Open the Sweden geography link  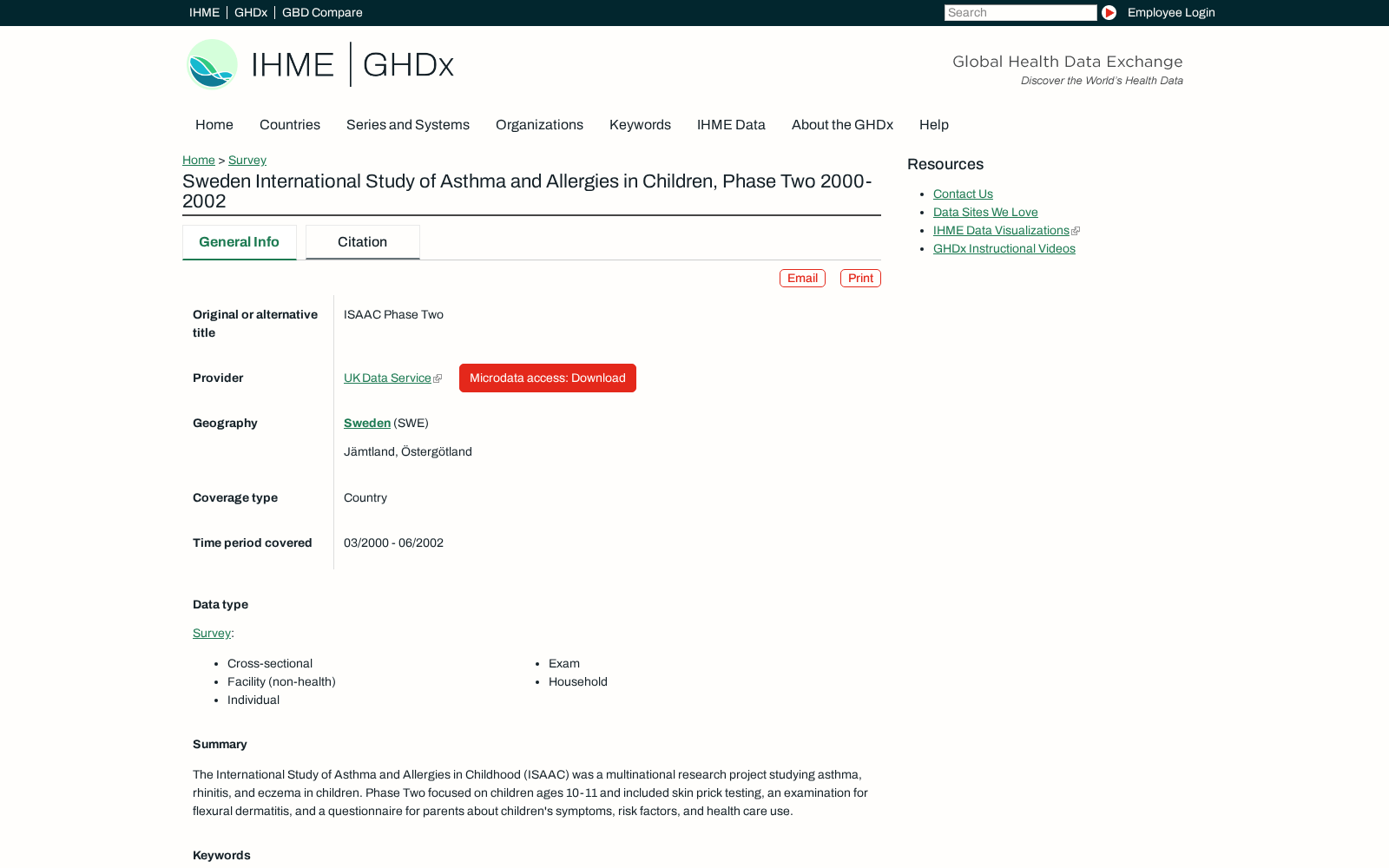point(367,423)
